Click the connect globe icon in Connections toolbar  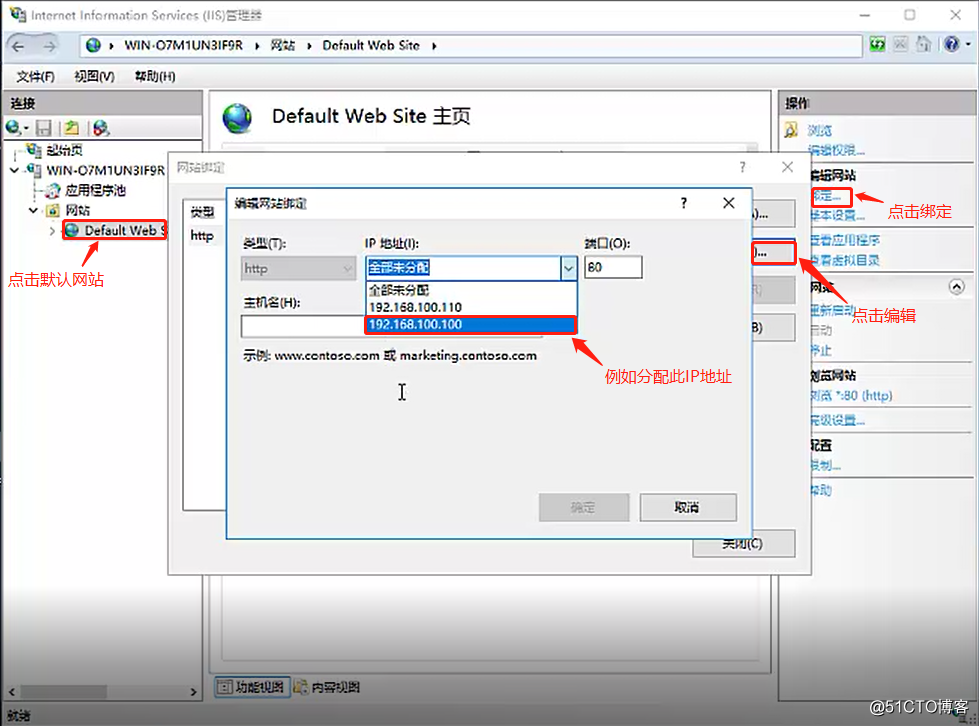coord(14,128)
